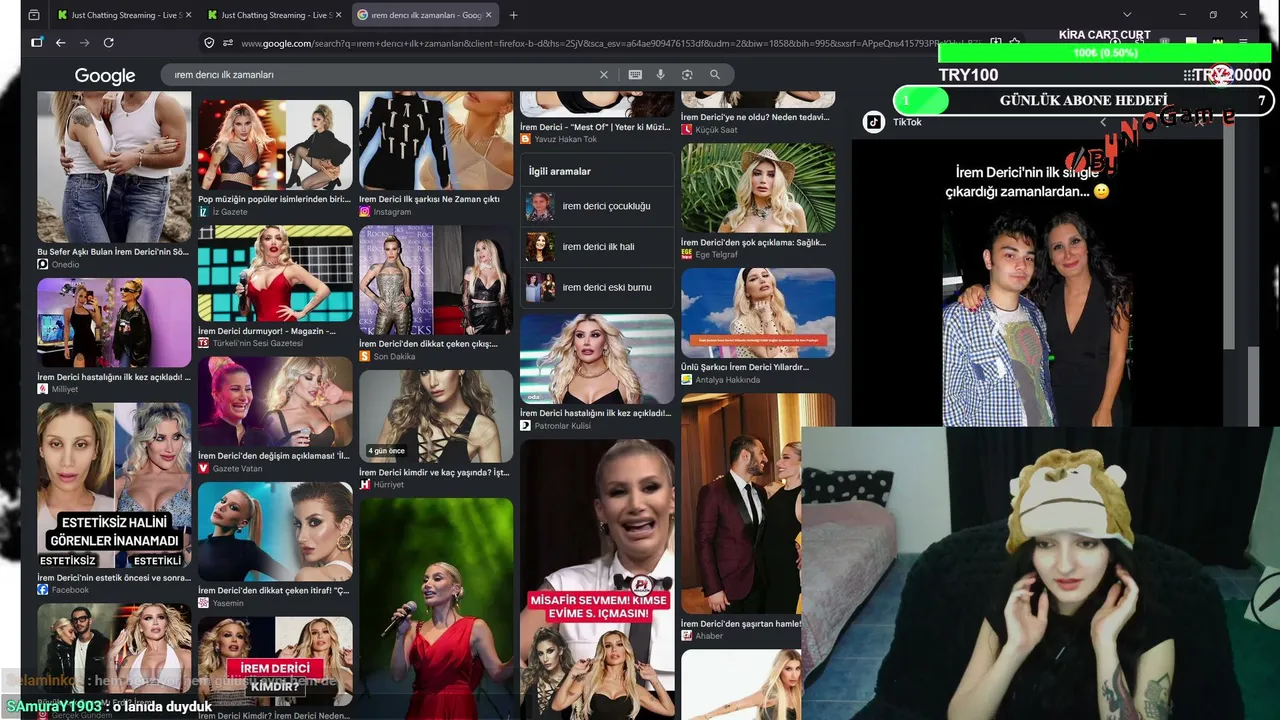Open Hürriyet 'İrem Derici kimdir ve kaç yaşında' result
Screen dimensions: 1280x720
click(x=434, y=473)
